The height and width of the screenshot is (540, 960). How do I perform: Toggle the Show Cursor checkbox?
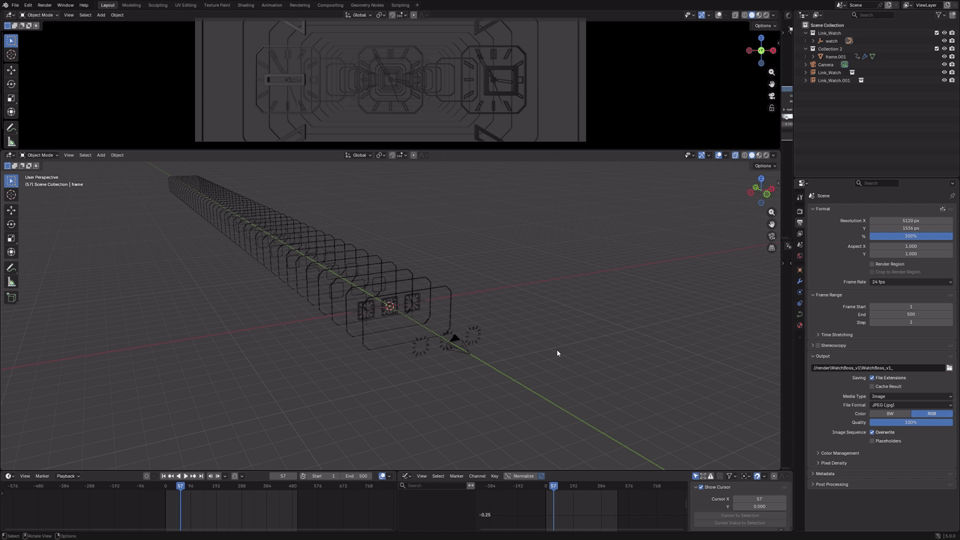[x=701, y=487]
